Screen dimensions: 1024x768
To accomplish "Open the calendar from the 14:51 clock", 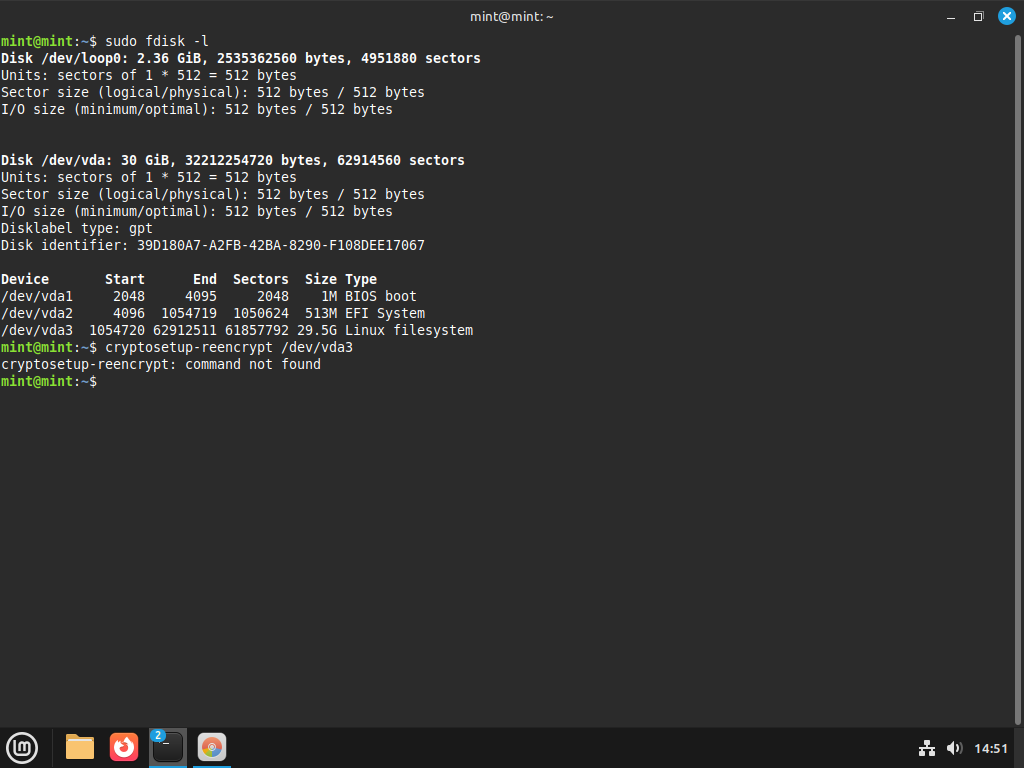I will click(990, 748).
